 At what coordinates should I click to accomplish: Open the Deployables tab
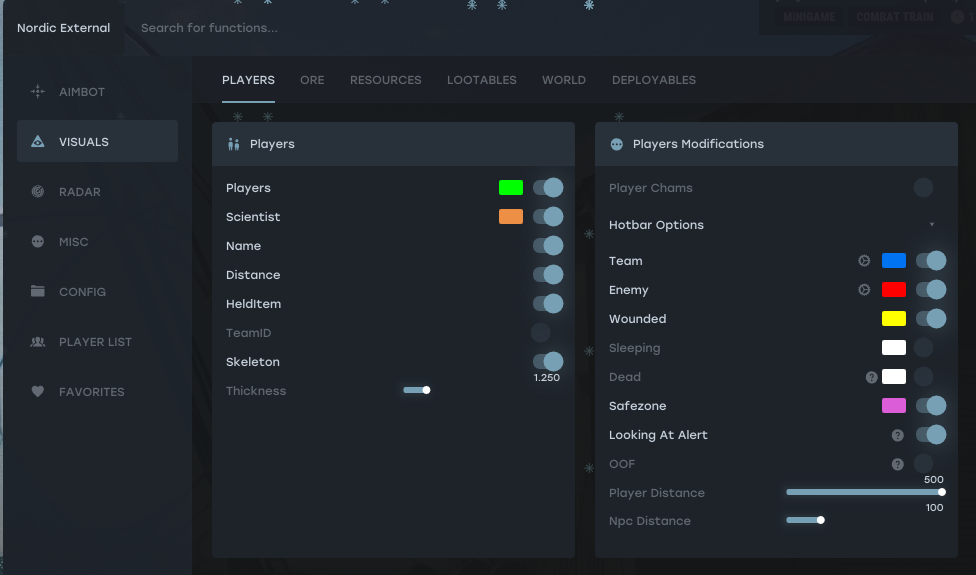654,80
